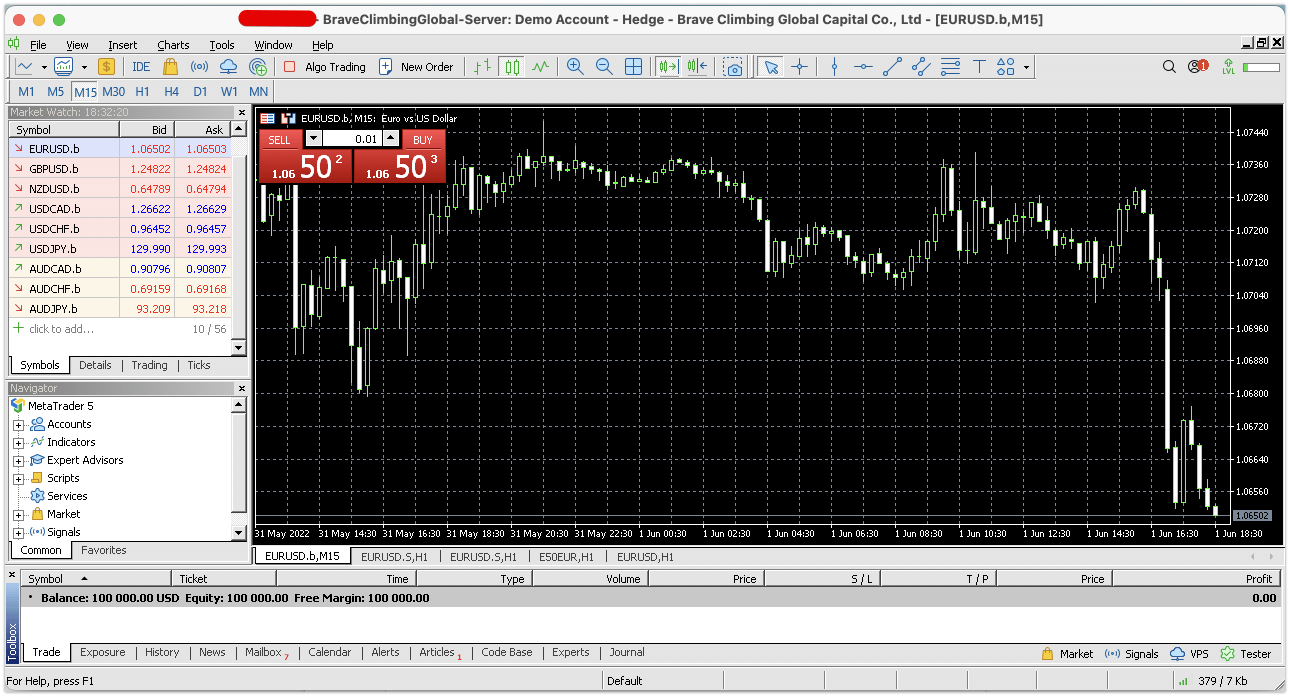Switch chart to line chart icon
This screenshot has width=1290, height=697.
(541, 67)
